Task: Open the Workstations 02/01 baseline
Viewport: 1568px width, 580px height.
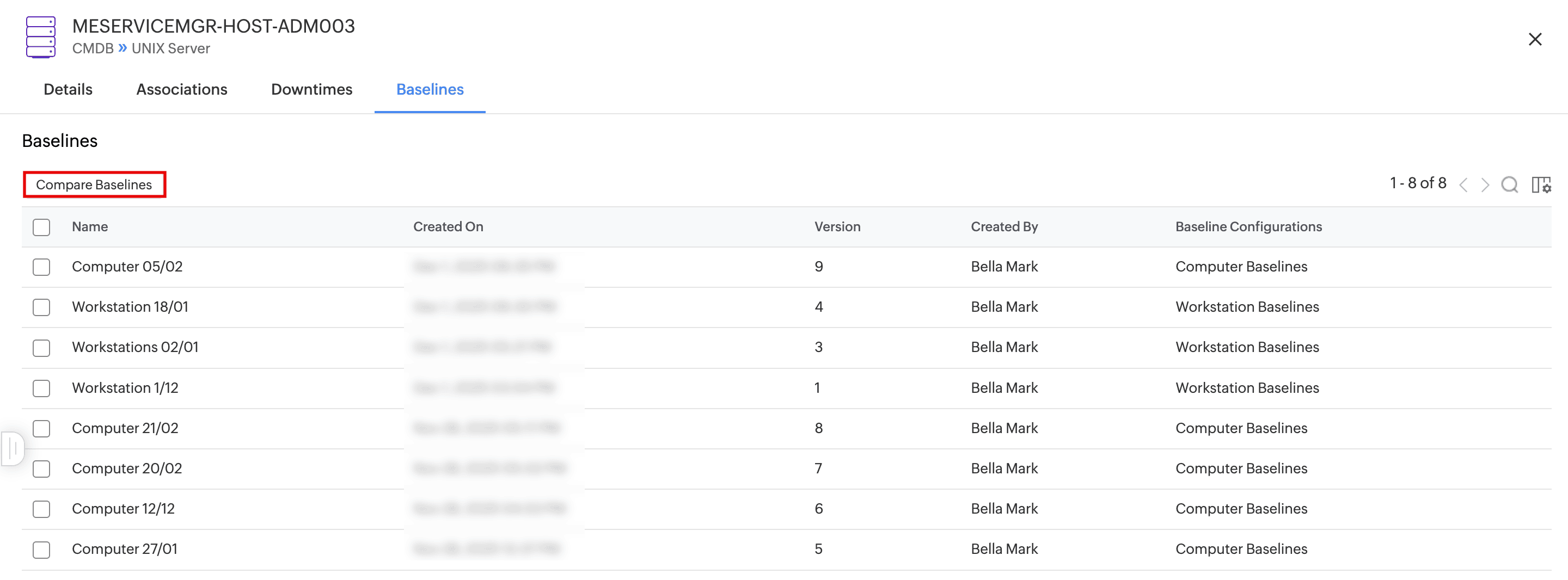Action: tap(135, 347)
